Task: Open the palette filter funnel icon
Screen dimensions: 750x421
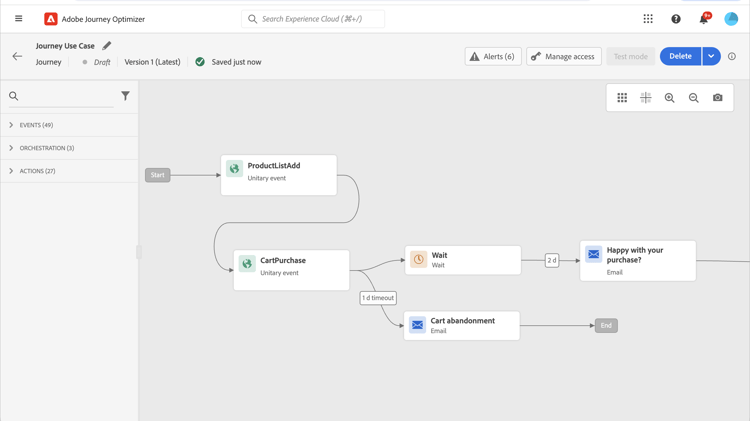Action: pyautogui.click(x=125, y=96)
